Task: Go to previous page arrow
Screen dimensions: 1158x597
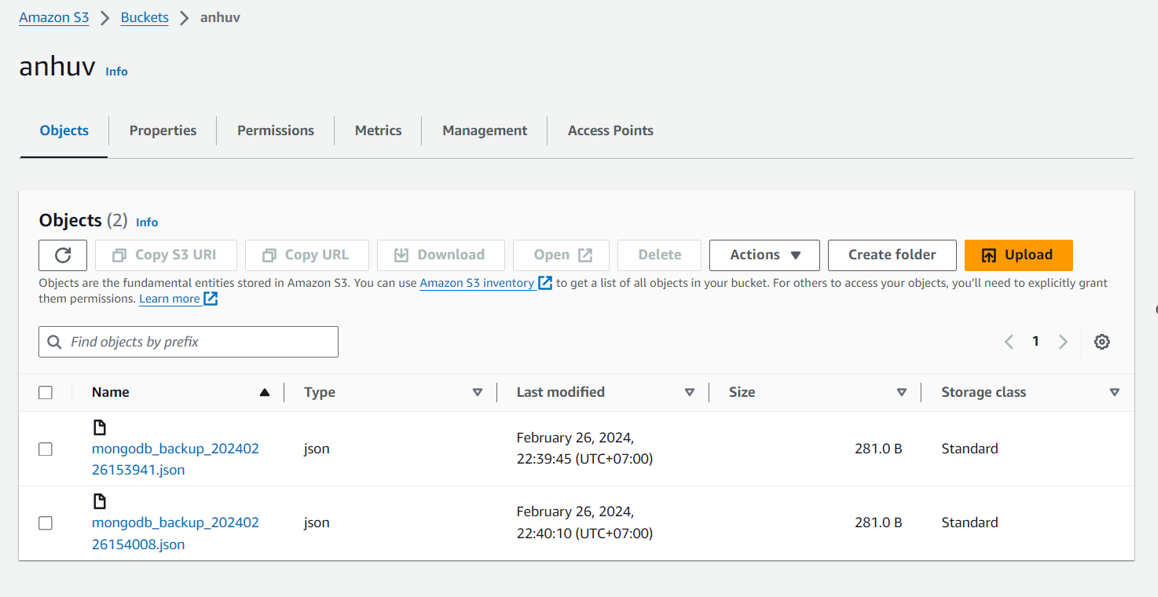Action: point(1009,342)
